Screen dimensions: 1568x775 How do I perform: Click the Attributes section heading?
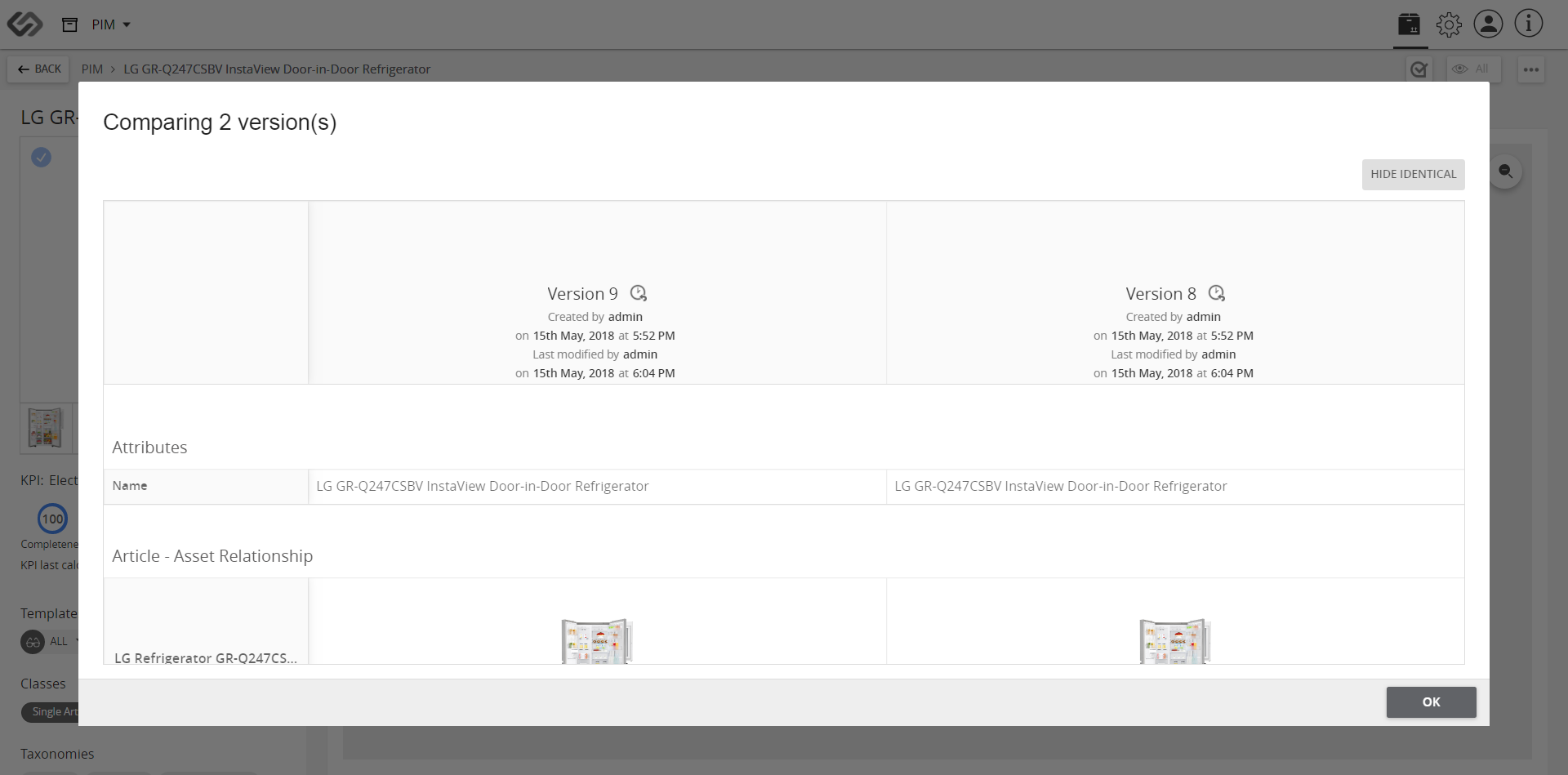click(x=149, y=448)
